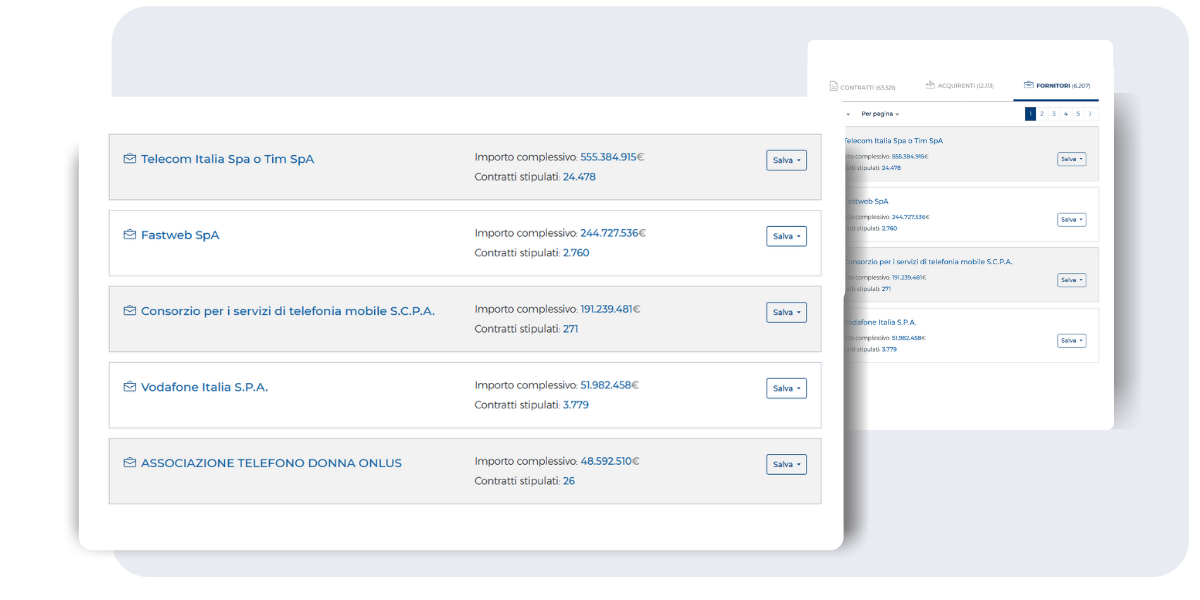Viewport: 1200px width, 600px height.
Task: Switch to the Acquirenti tab
Action: tap(959, 87)
